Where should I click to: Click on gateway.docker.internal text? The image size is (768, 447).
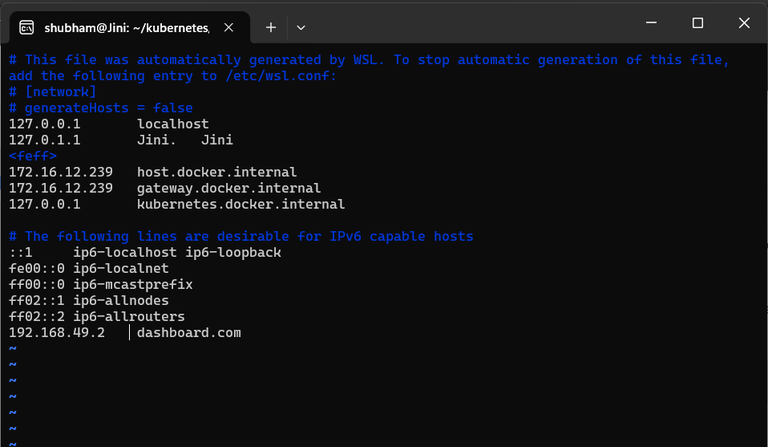pyautogui.click(x=228, y=188)
